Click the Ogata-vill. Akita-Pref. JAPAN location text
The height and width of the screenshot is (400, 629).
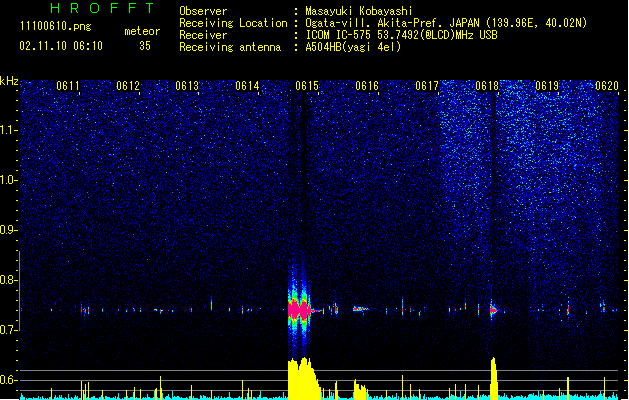(x=446, y=23)
